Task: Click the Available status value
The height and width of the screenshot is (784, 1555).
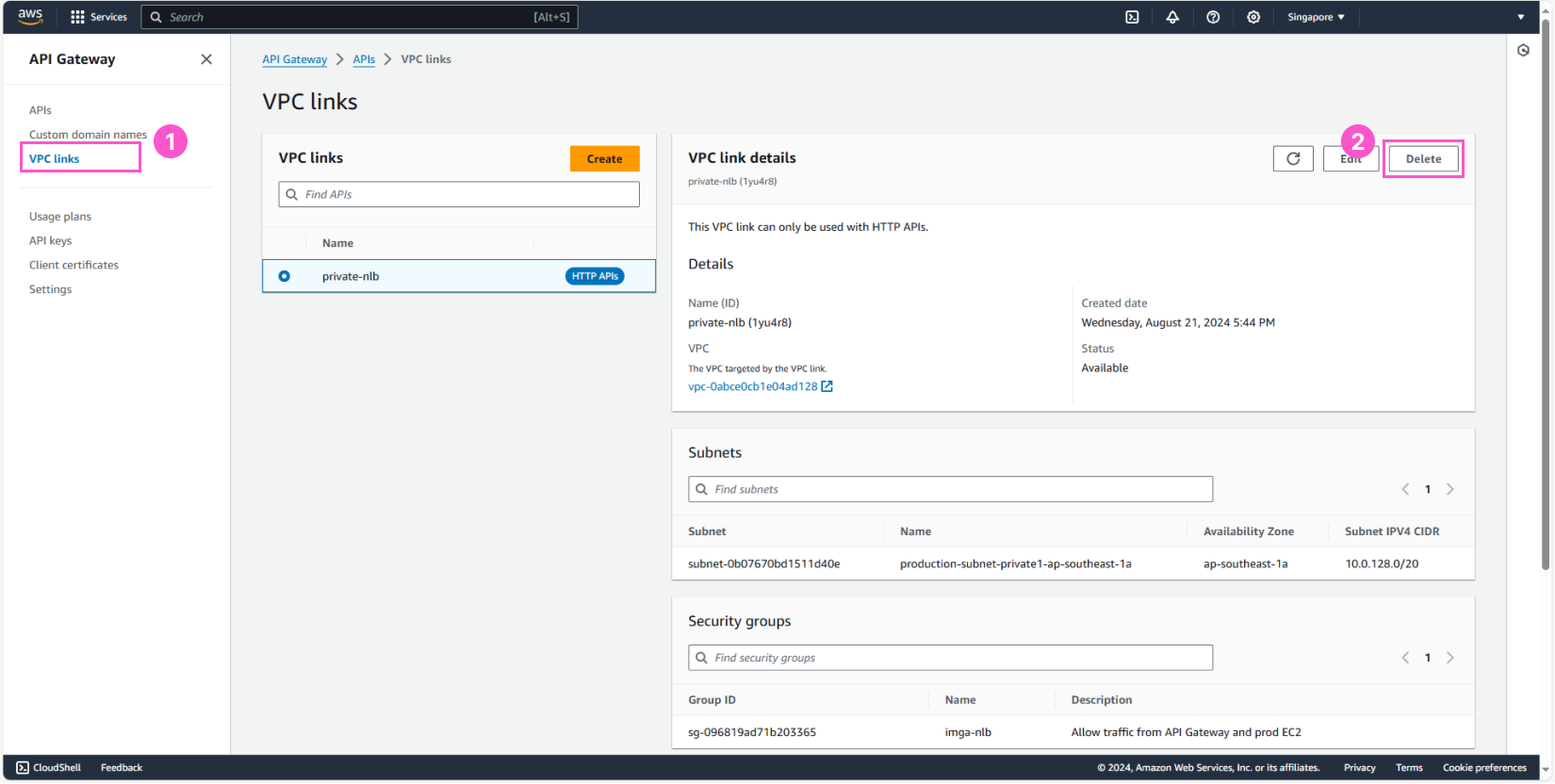Action: click(1105, 368)
